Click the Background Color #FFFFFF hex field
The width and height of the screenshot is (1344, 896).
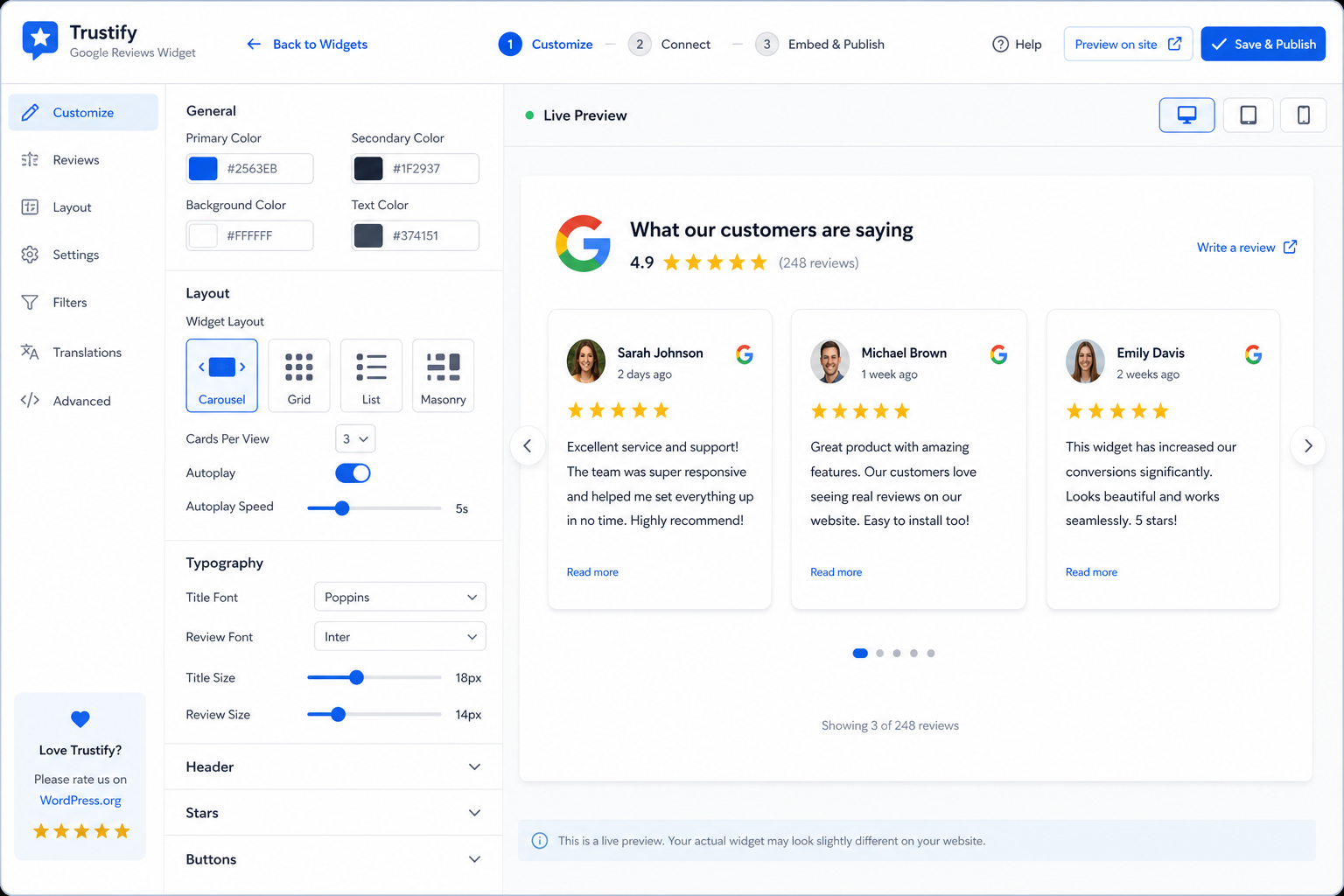(249, 235)
